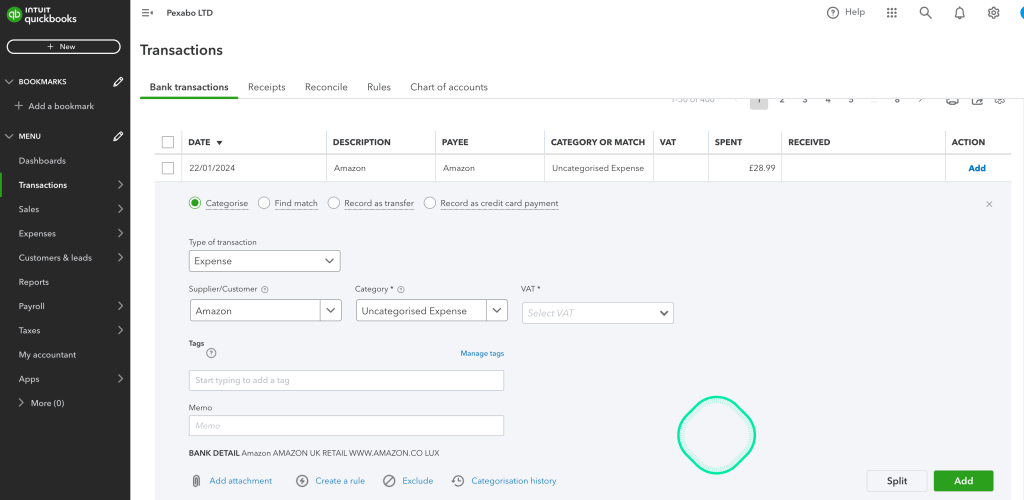The height and width of the screenshot is (500, 1024).
Task: Click the Create a rule lightning icon
Action: pyautogui.click(x=302, y=481)
